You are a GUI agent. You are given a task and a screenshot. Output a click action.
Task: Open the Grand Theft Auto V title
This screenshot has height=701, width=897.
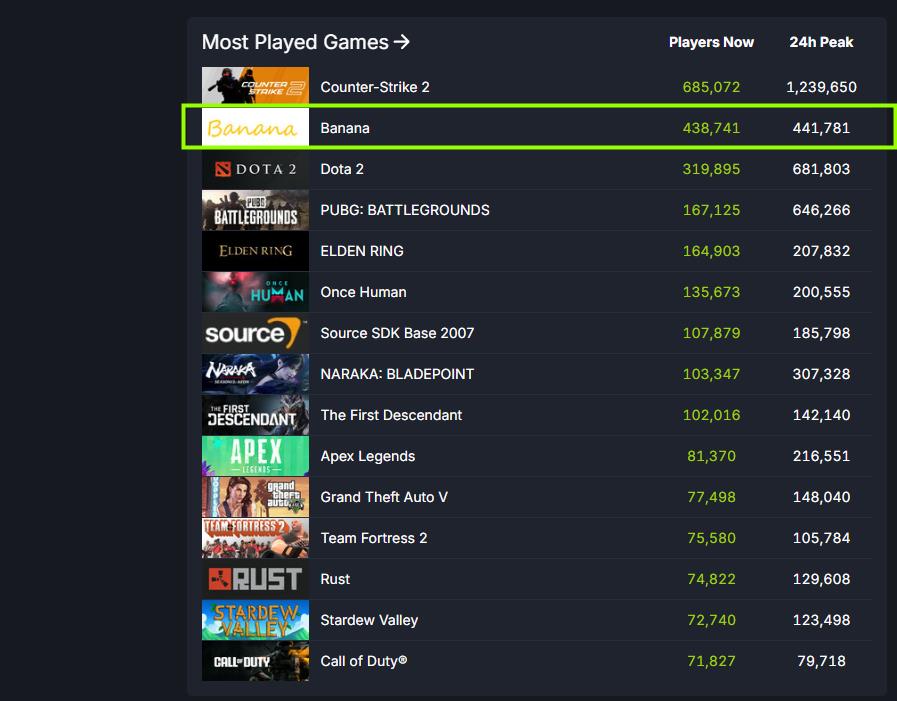384,497
